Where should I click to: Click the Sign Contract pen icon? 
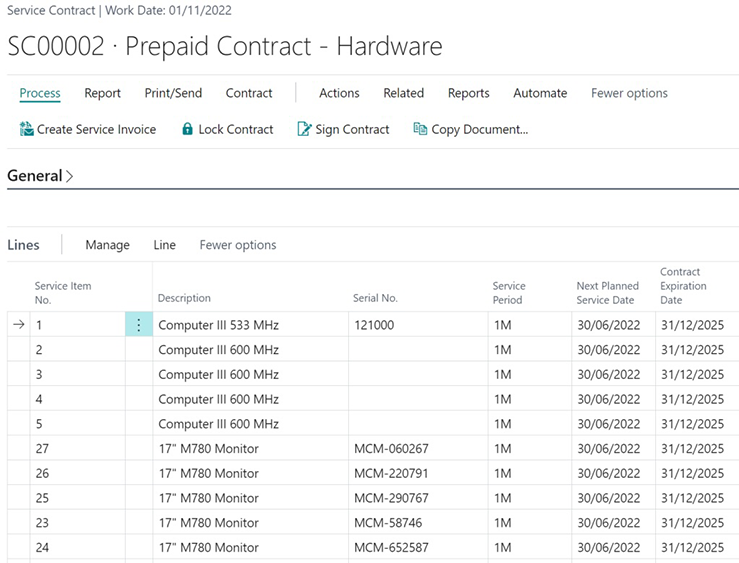[304, 129]
